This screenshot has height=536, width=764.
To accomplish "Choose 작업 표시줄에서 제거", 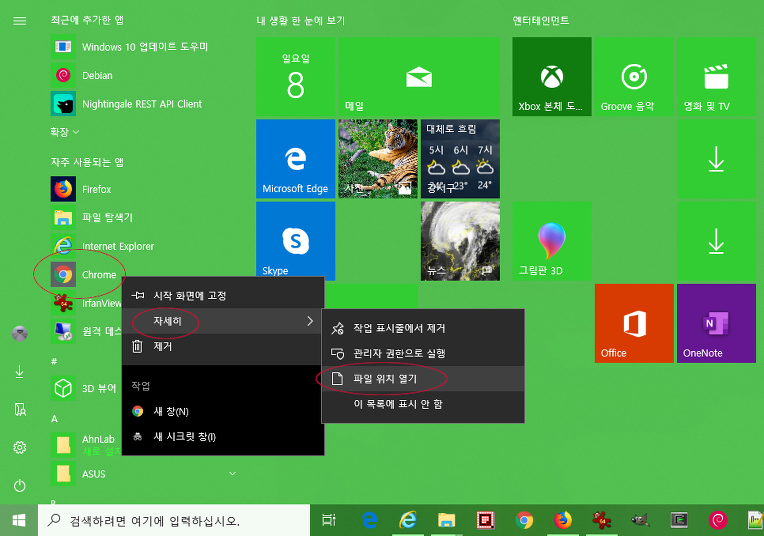I will [x=423, y=328].
